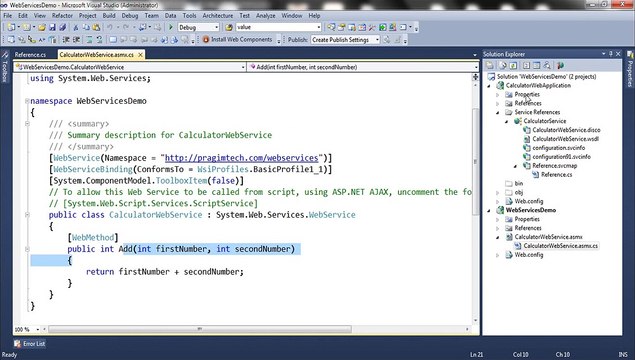Toggle auto-hide pin on Solution Explorer
This screenshot has width=635, height=360.
[x=611, y=53]
